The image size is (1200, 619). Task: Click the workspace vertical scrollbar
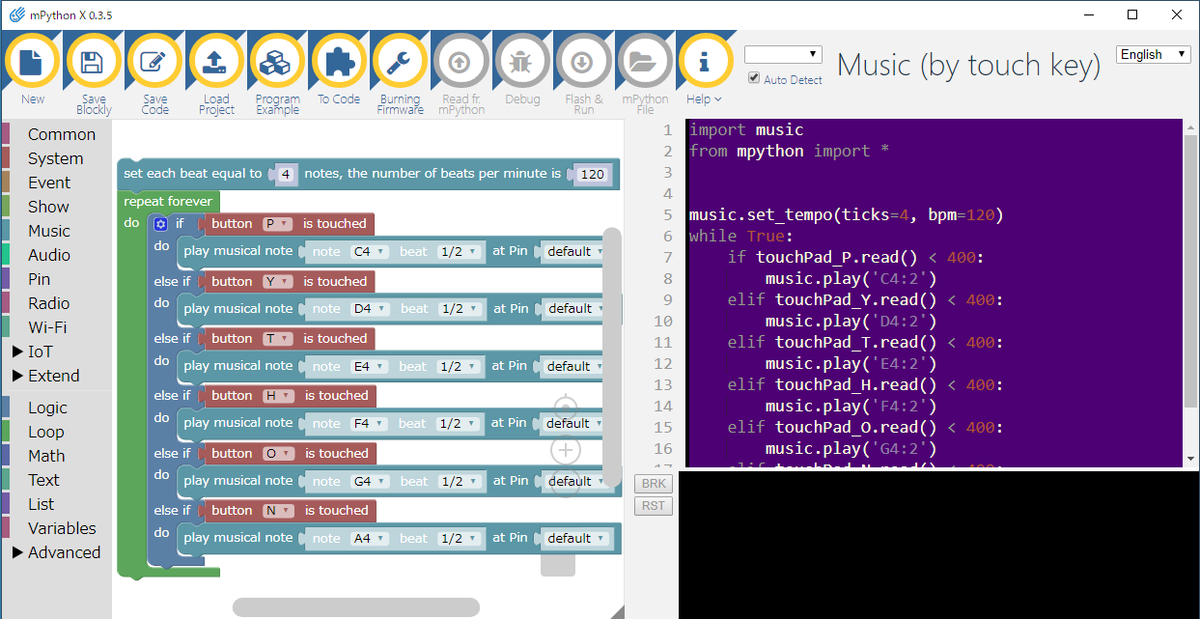(611, 356)
